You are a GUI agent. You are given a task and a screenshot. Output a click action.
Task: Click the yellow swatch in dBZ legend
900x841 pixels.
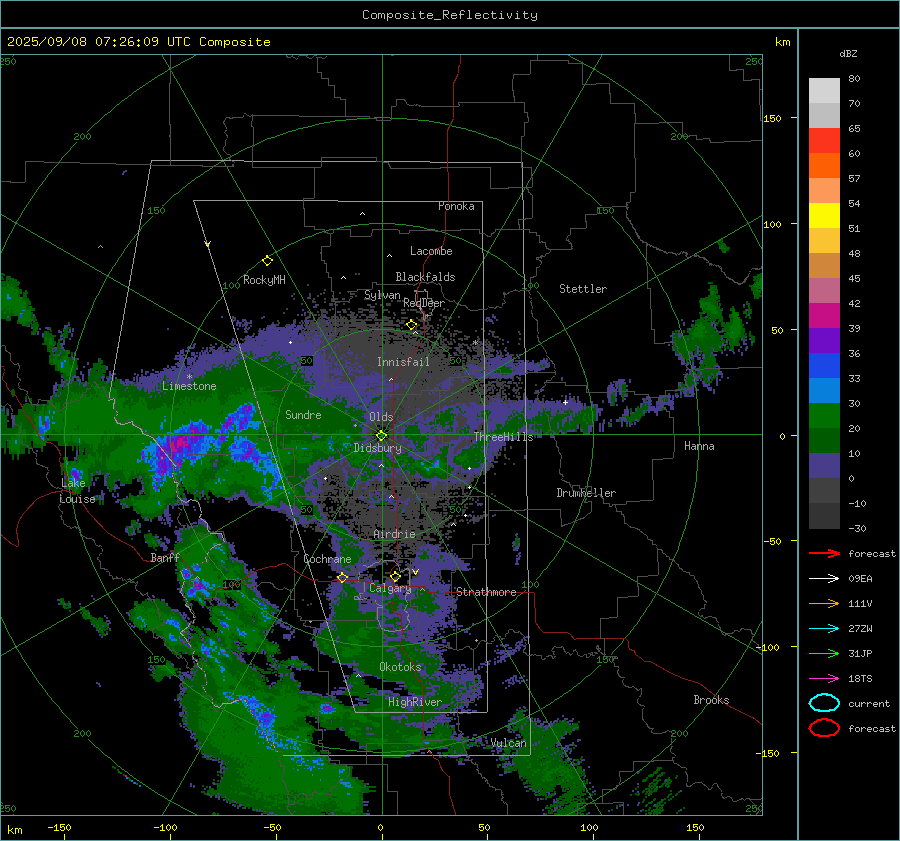(824, 216)
